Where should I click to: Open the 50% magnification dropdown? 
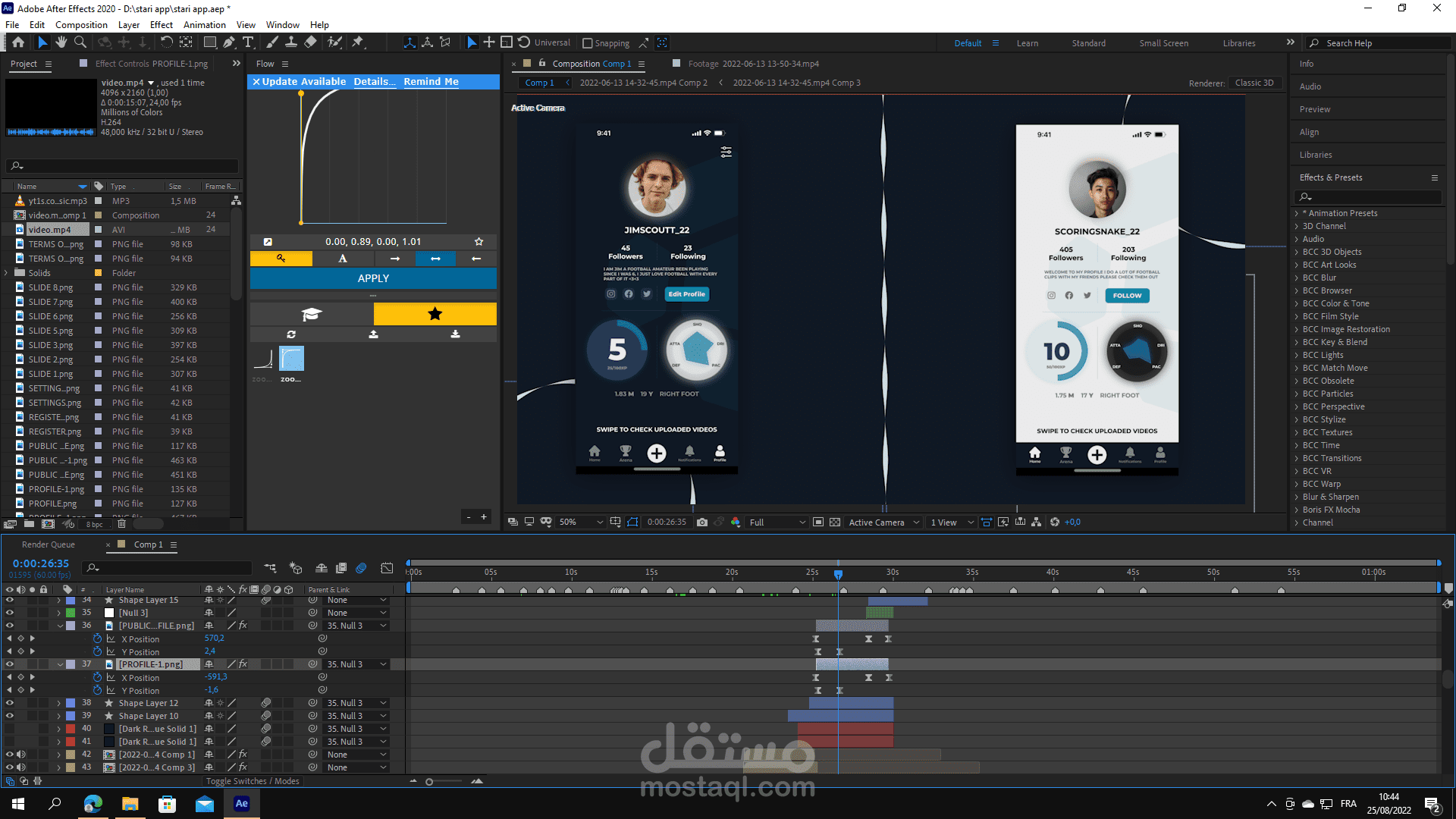[581, 522]
